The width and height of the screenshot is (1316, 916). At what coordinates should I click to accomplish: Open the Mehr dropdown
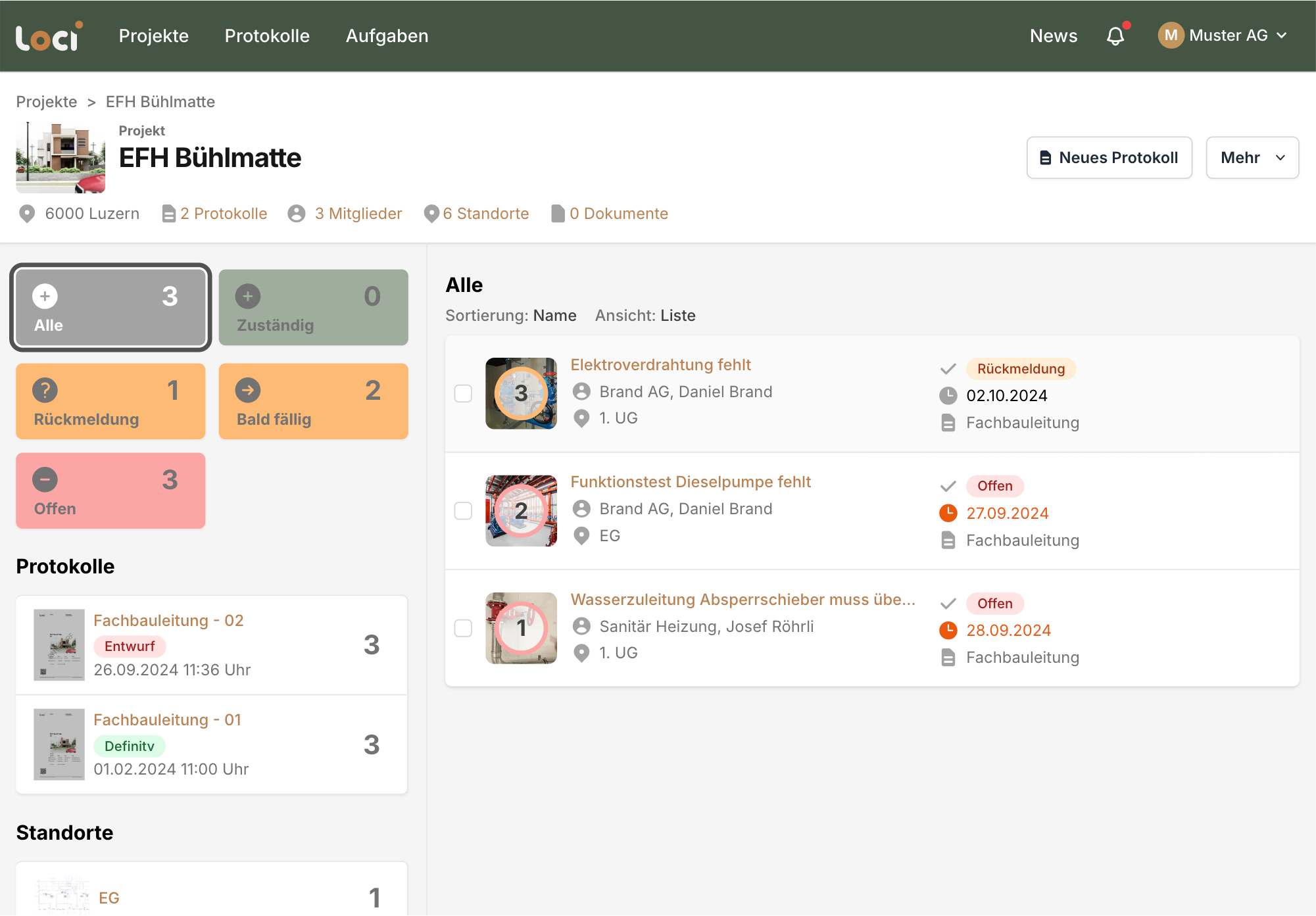(1252, 158)
